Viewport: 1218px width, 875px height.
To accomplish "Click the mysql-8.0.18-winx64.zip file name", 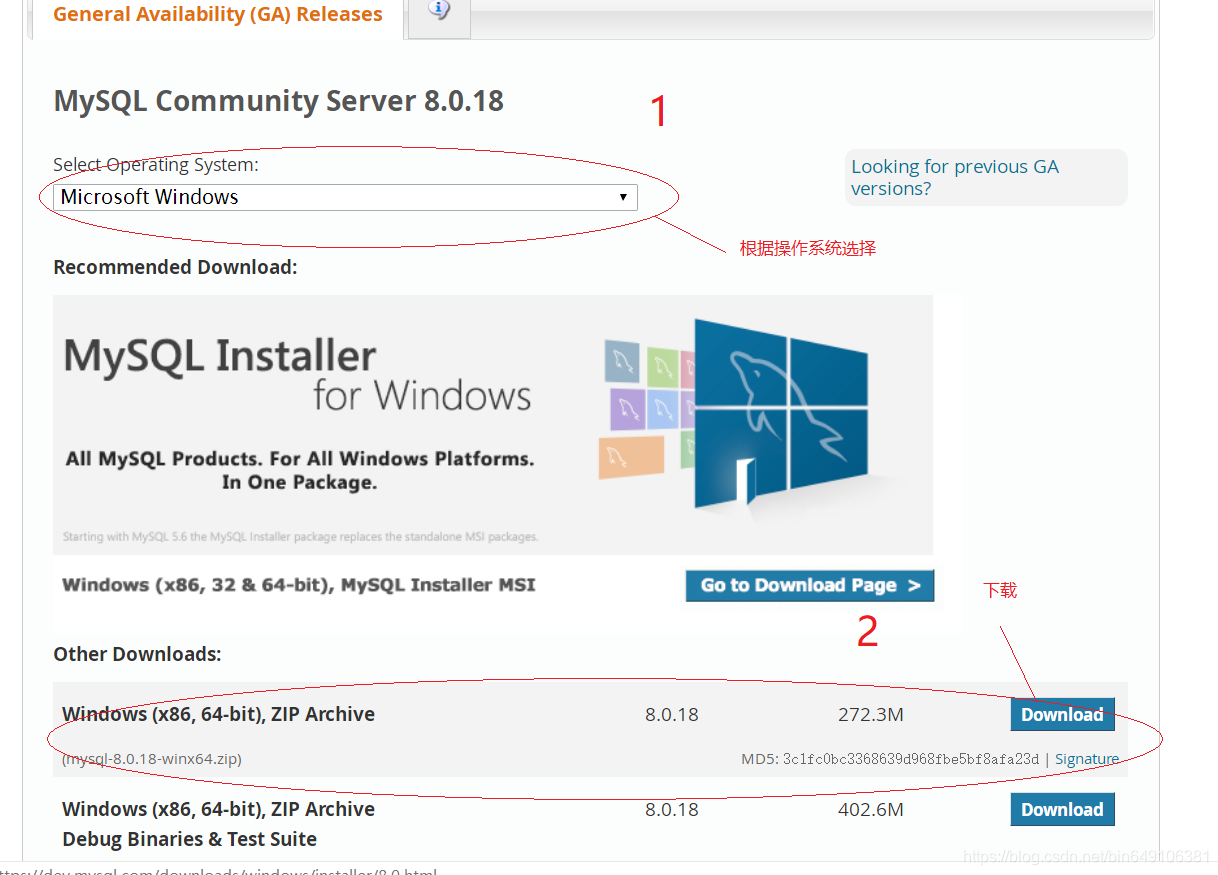I will point(152,759).
